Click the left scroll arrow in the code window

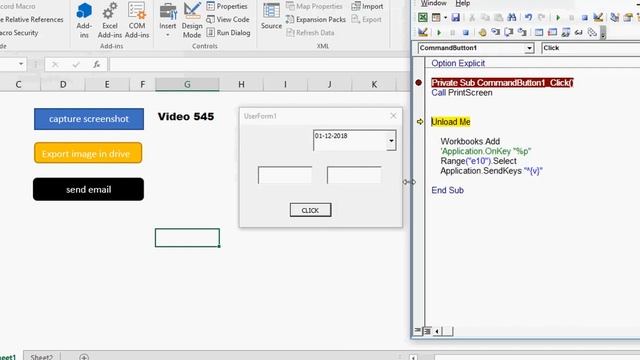(437, 331)
